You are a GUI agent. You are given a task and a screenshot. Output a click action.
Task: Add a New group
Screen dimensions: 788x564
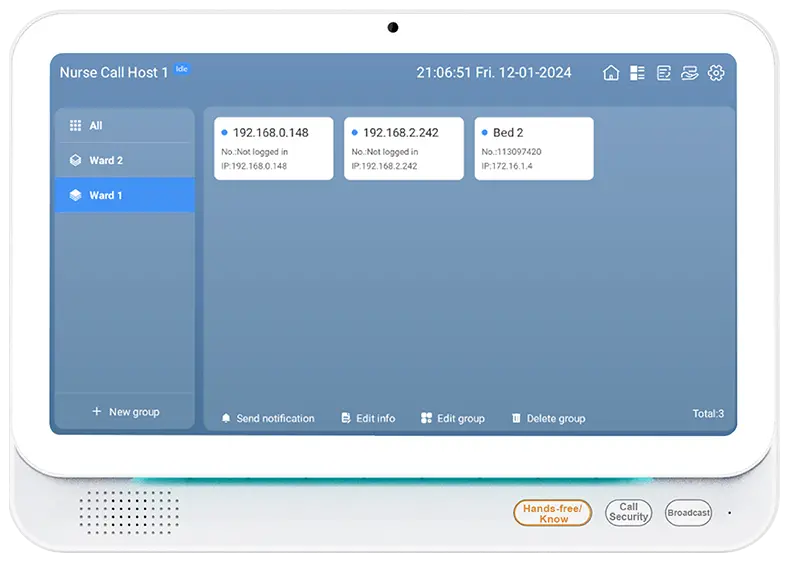tap(125, 412)
